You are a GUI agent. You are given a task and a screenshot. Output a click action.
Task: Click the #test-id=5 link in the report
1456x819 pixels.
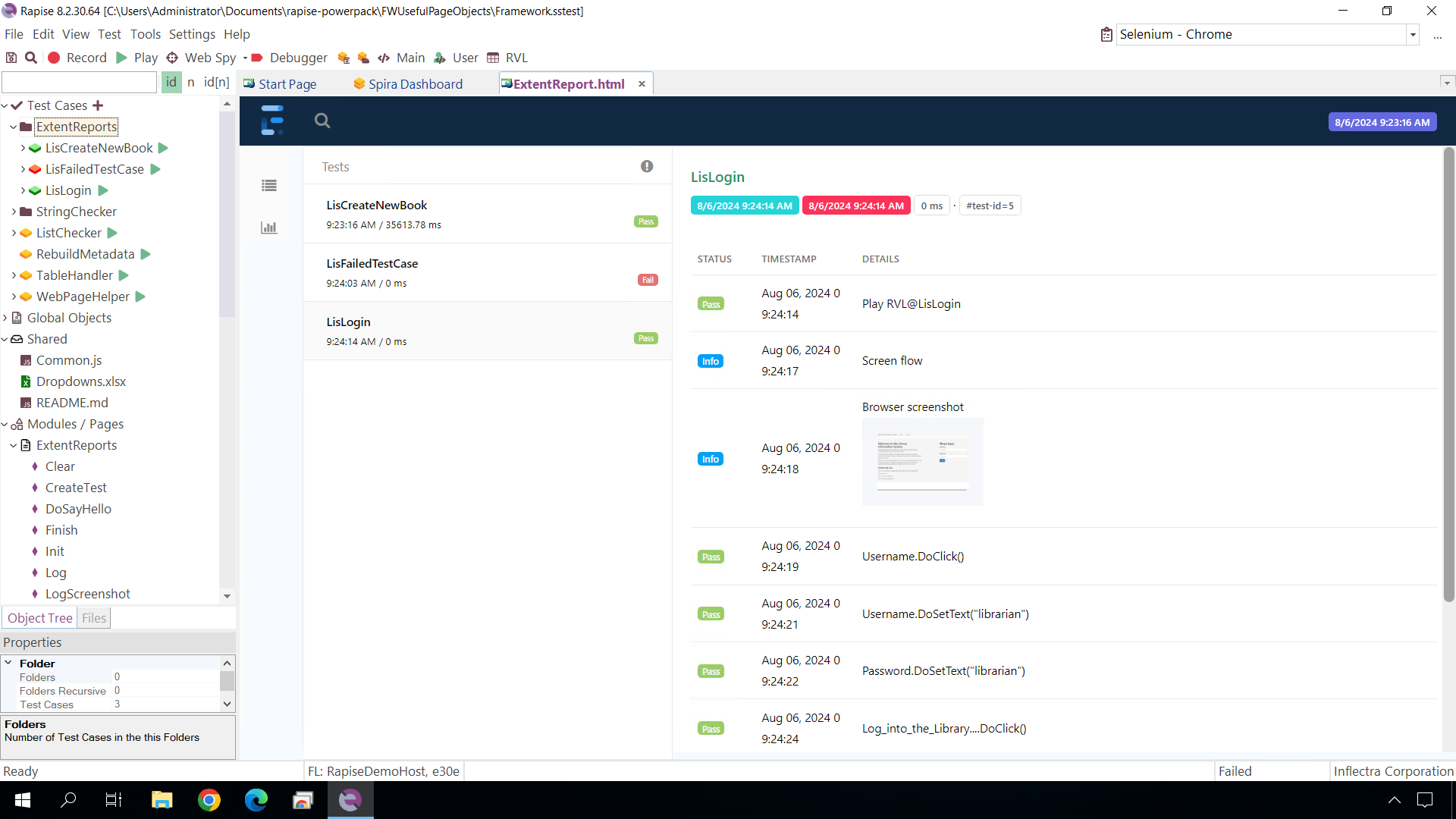(990, 205)
